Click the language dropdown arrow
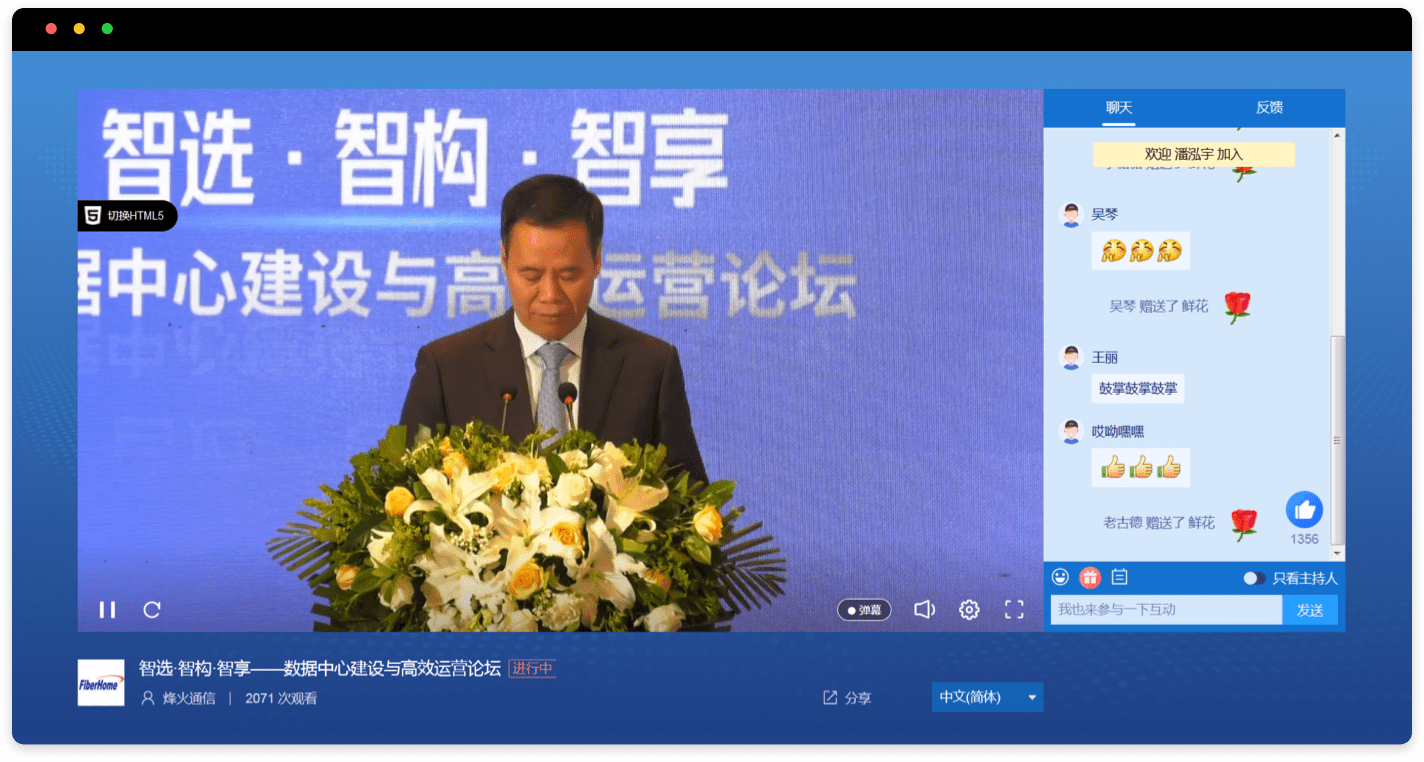 point(1032,697)
